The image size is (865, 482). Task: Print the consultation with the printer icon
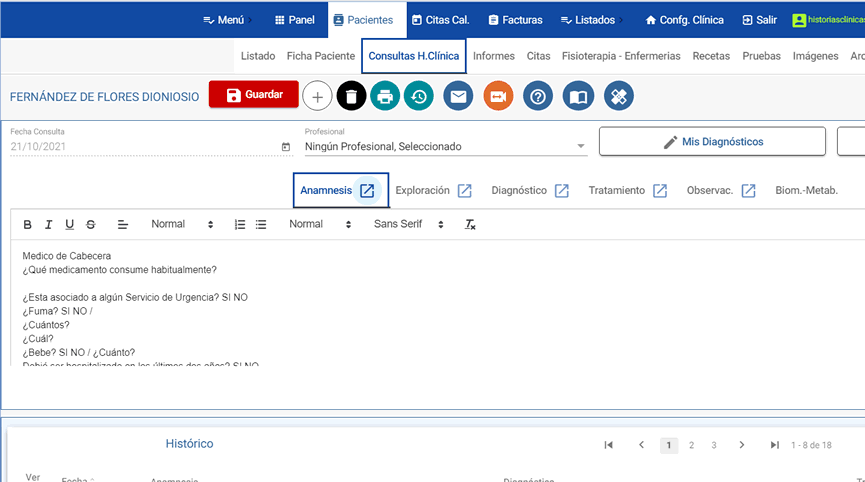(x=385, y=96)
